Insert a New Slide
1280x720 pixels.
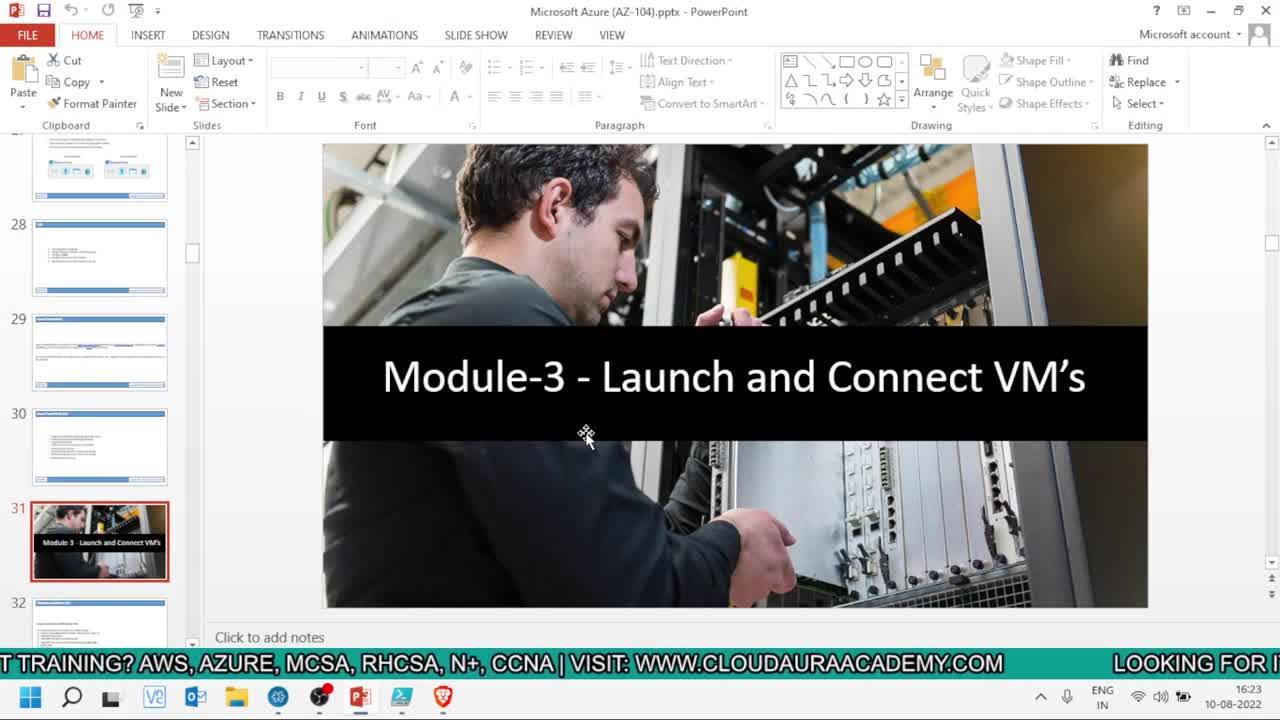[171, 84]
